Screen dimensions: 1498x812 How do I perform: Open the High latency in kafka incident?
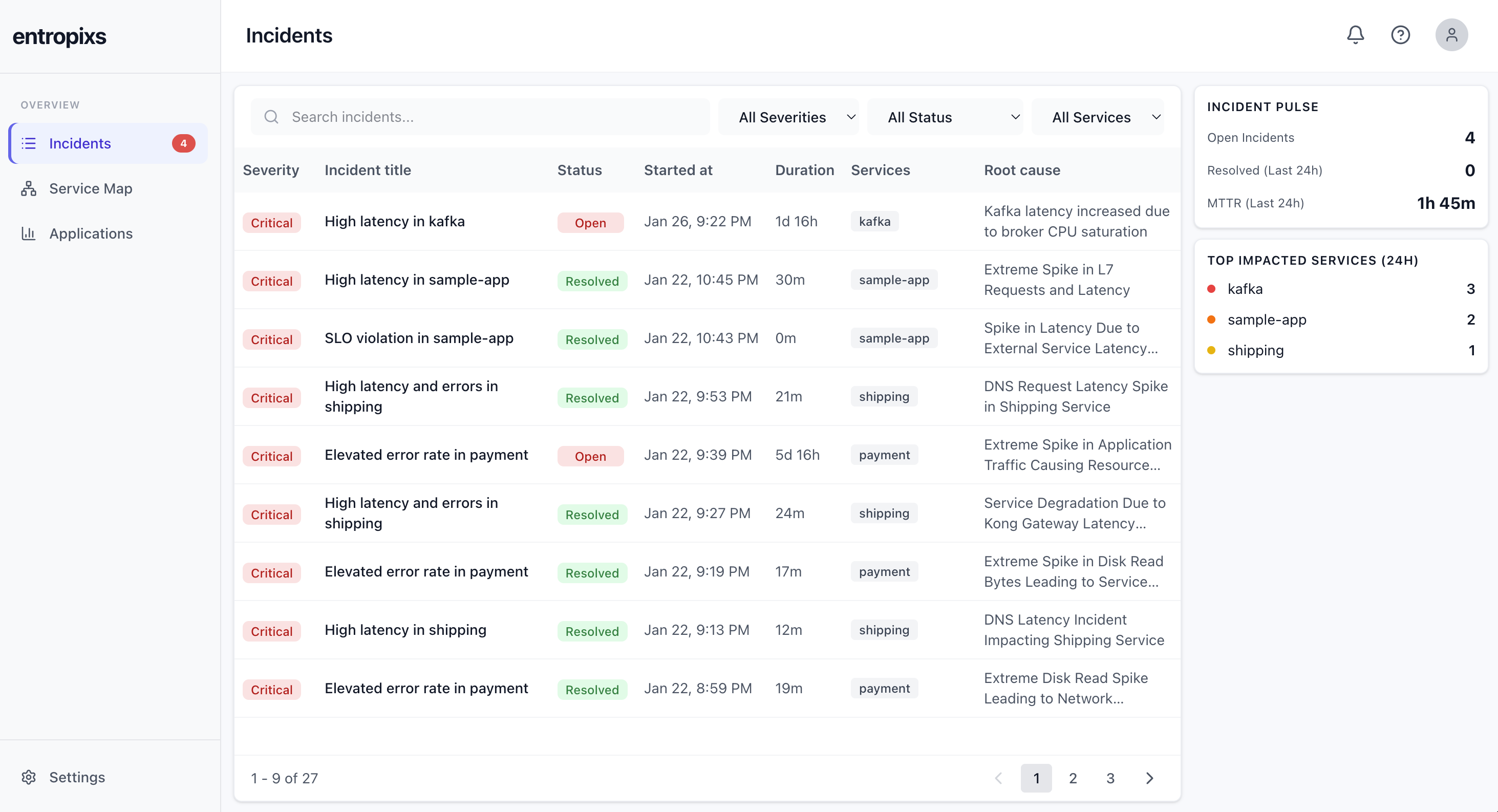click(394, 221)
